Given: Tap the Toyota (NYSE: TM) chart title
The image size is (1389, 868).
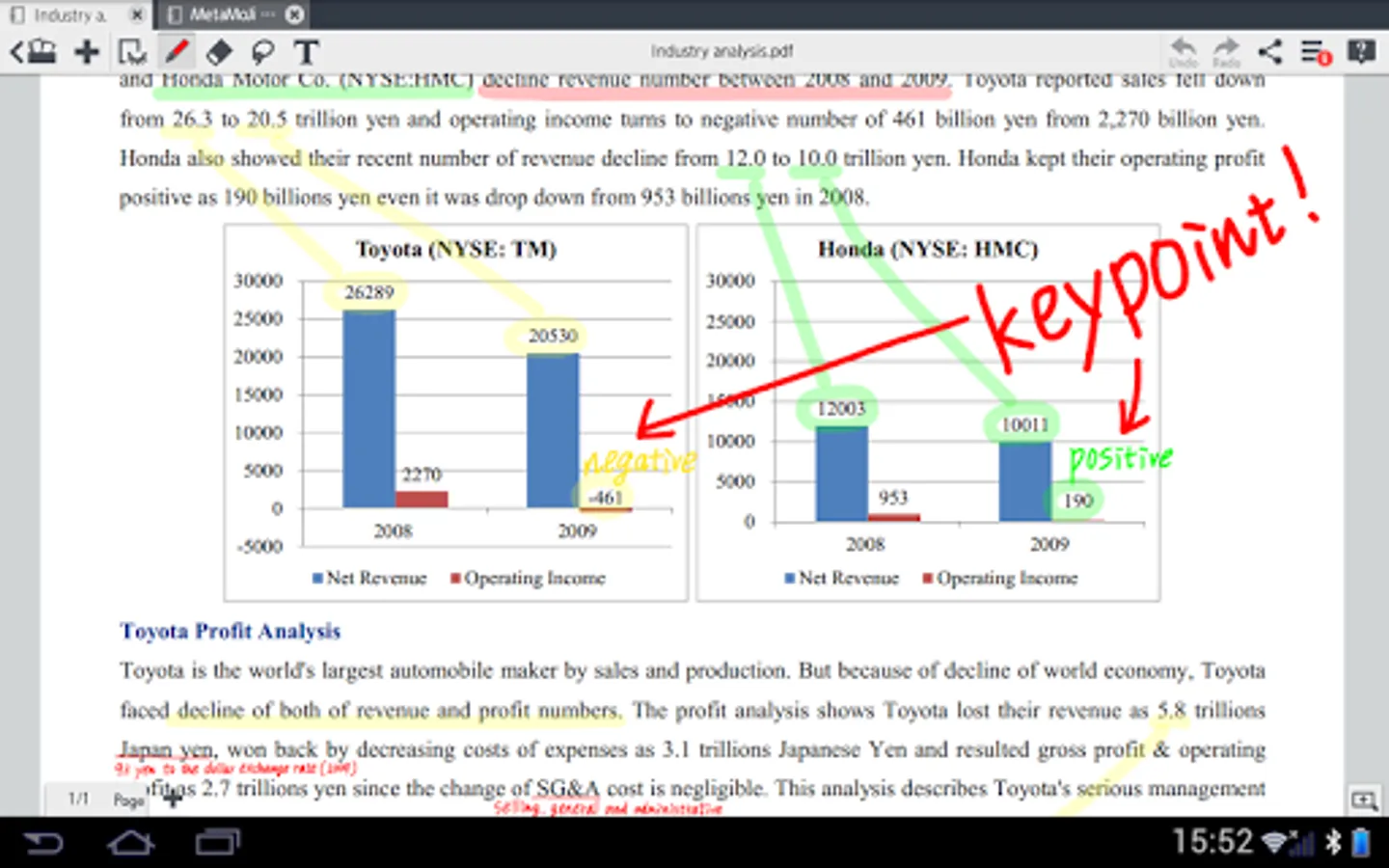Looking at the screenshot, I should 455,249.
